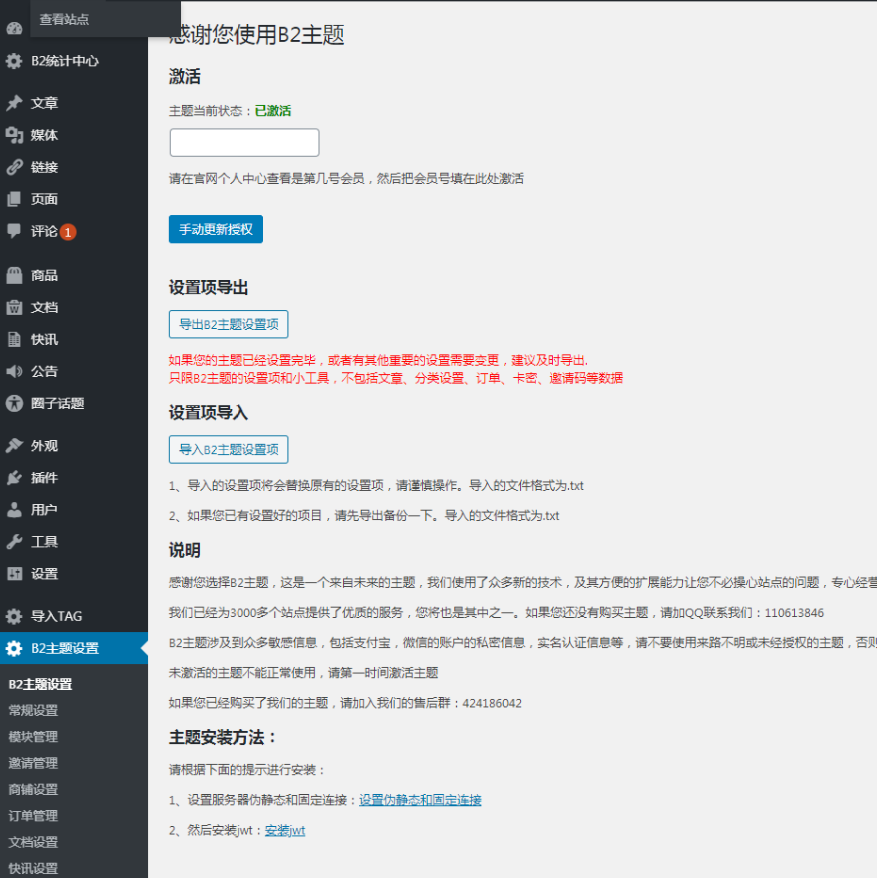Click the comments badge showing 1
Screen dimensions: 877x878
pyautogui.click(x=68, y=232)
